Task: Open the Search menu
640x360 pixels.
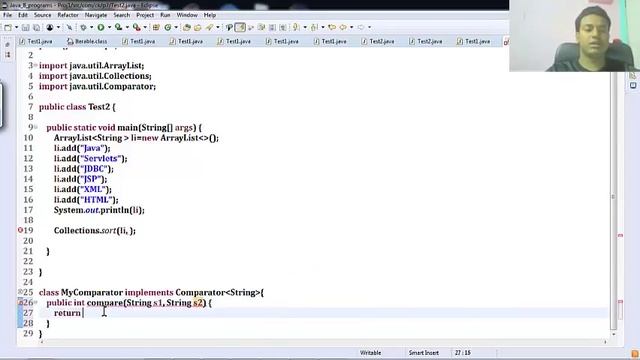Action: (122, 15)
